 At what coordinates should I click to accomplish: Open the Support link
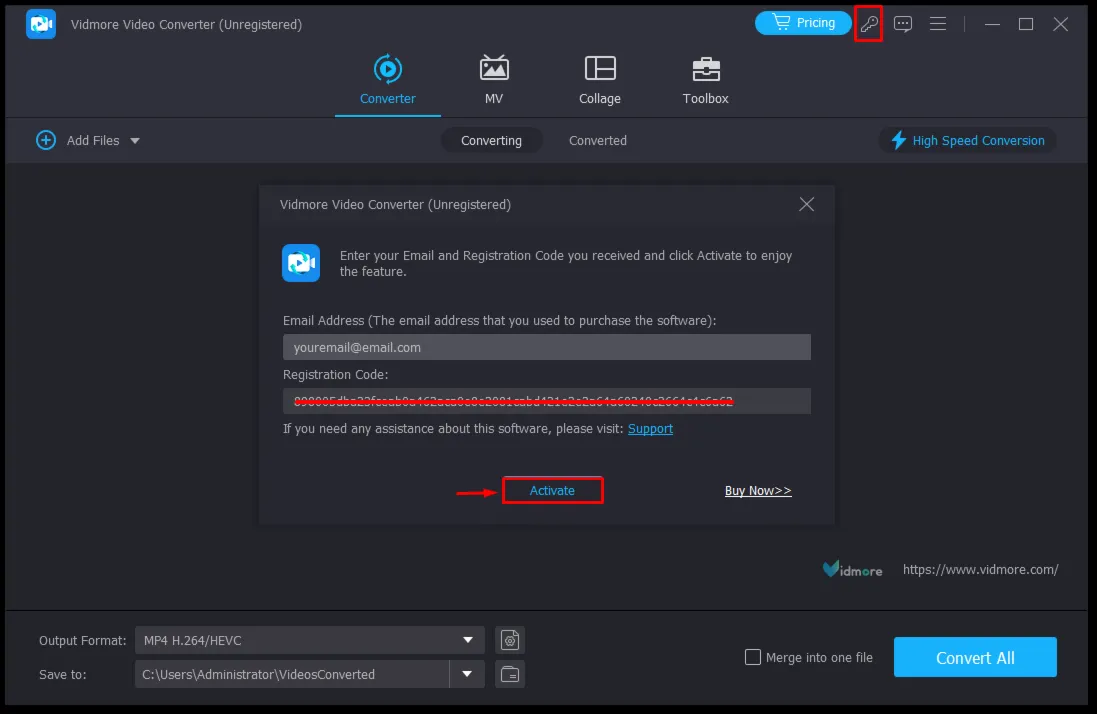click(650, 429)
